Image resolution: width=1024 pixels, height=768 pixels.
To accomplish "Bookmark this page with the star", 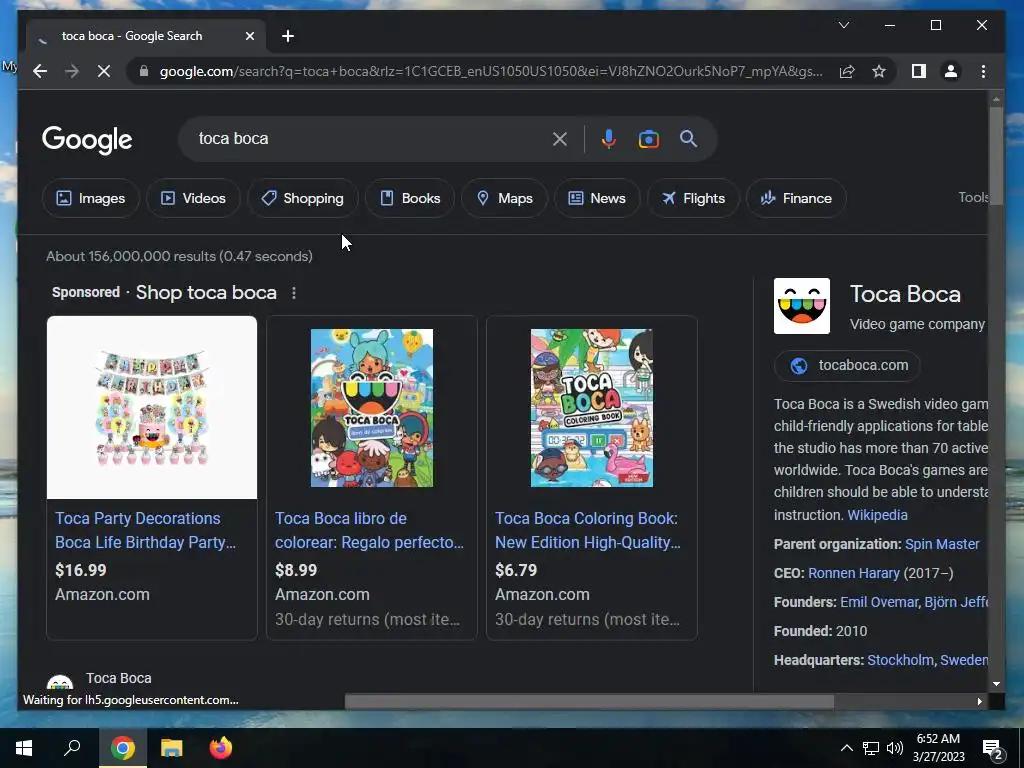I will coord(879,71).
